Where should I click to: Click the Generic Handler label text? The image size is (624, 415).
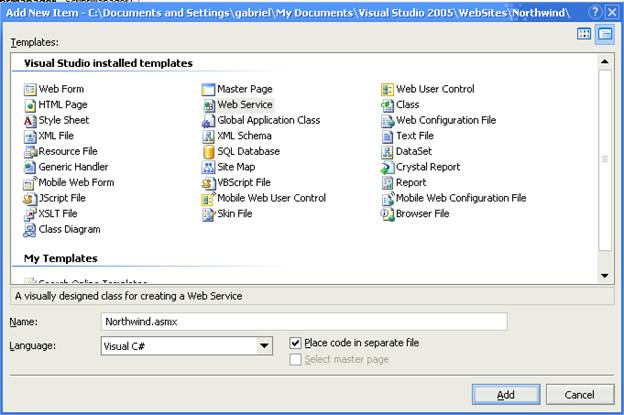(x=73, y=167)
